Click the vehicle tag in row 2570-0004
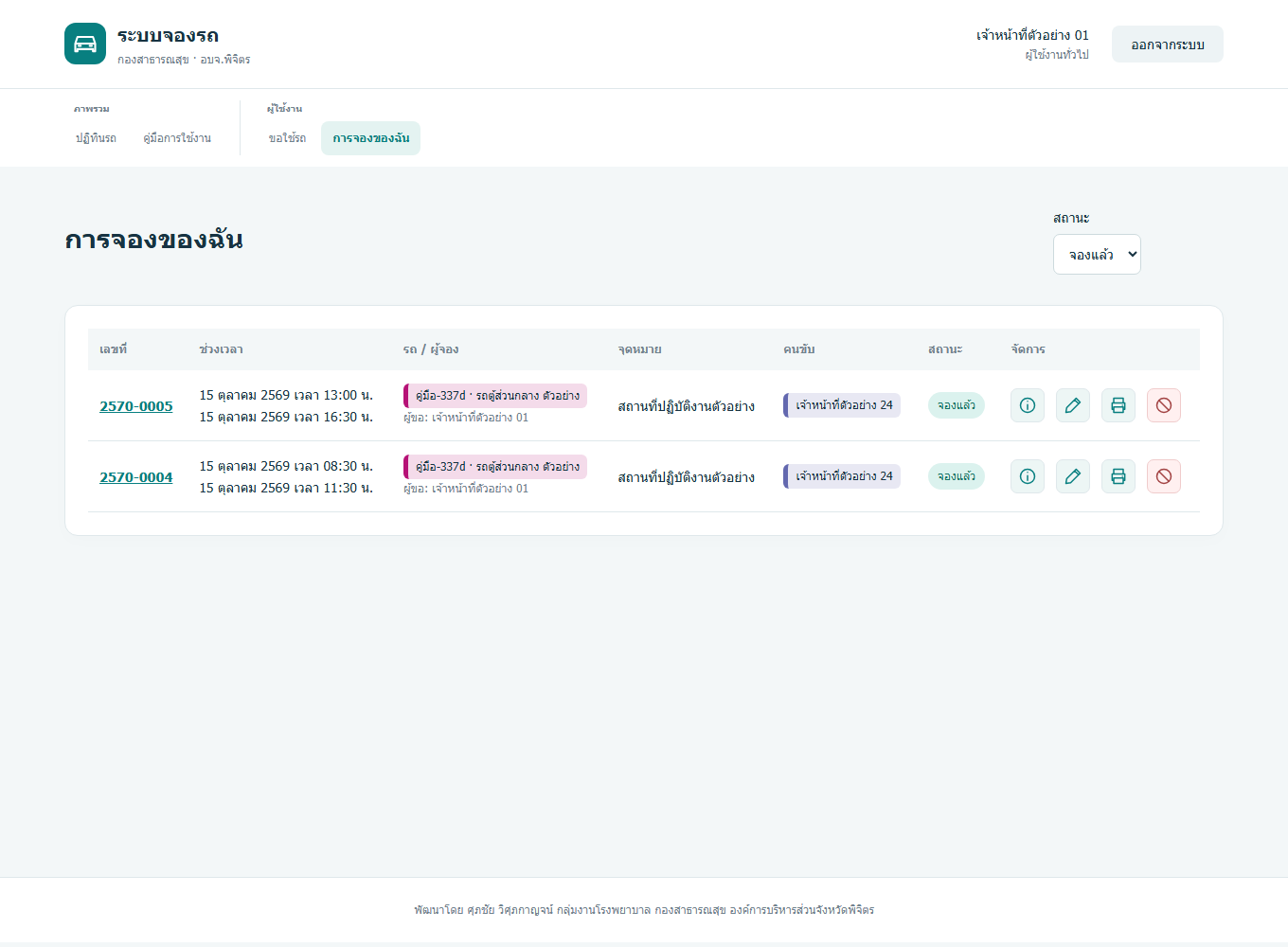This screenshot has height=947, width=1288. click(495, 467)
